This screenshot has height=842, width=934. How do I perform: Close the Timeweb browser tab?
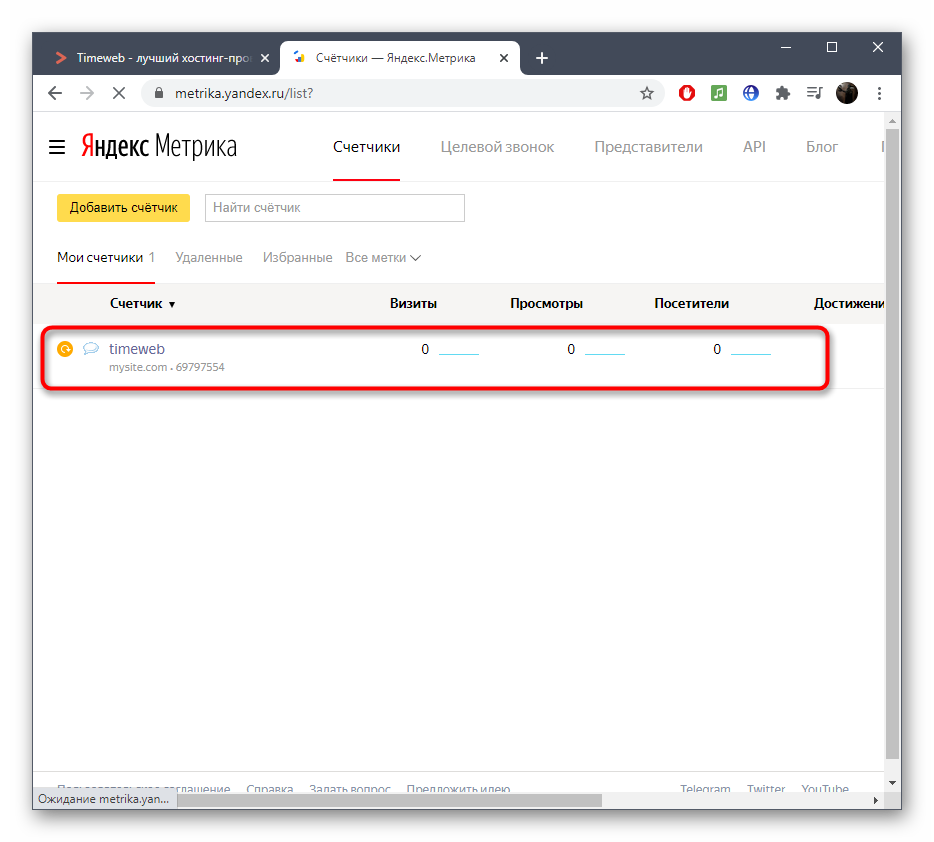click(x=265, y=58)
